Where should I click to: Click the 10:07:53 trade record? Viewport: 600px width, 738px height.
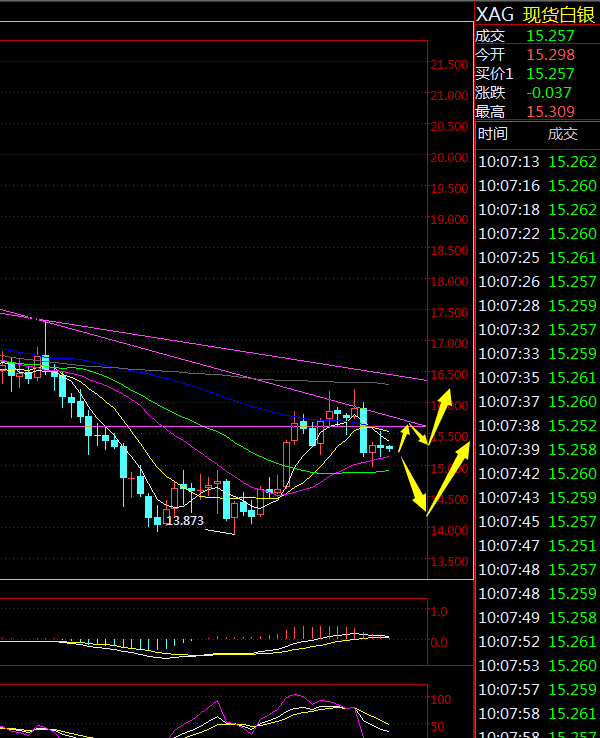pos(537,665)
